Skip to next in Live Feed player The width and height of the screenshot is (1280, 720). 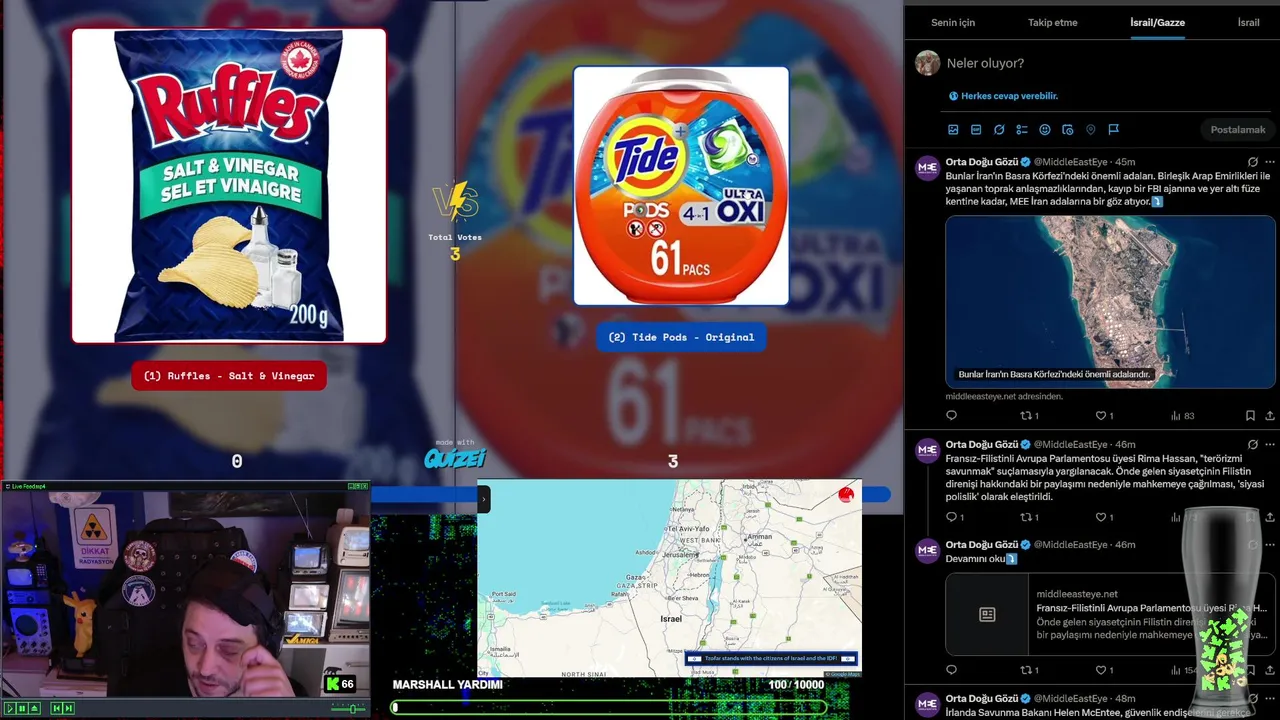[69, 709]
